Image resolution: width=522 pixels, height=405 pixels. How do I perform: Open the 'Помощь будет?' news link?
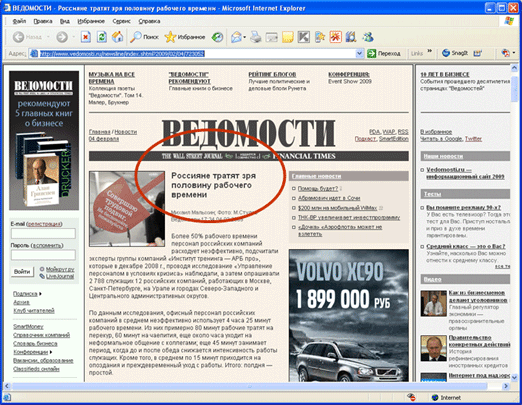click(x=318, y=188)
